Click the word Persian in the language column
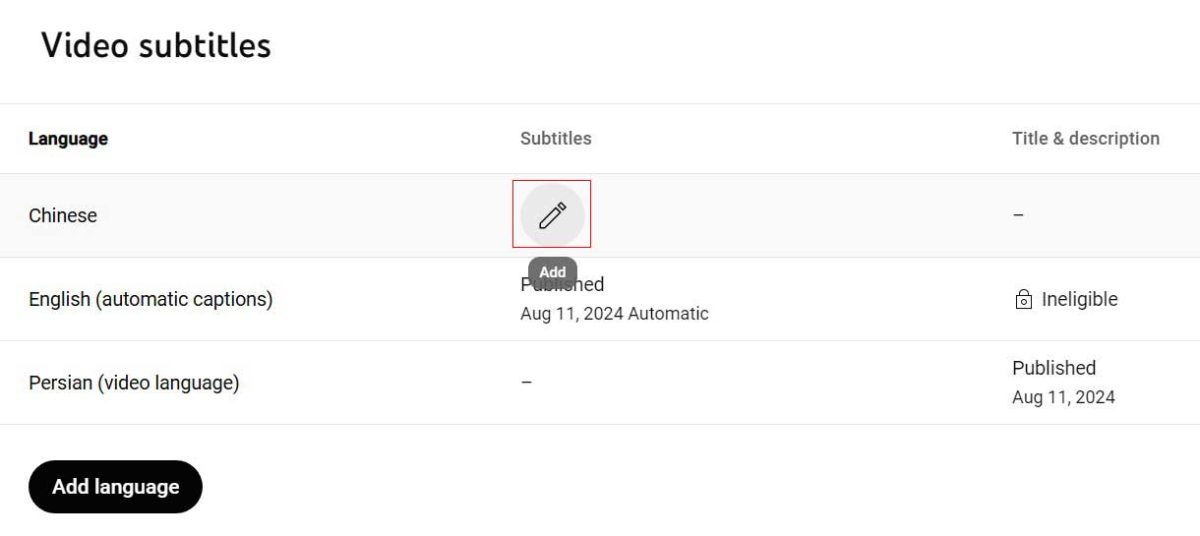Viewport: 1200px width, 536px height. [x=60, y=382]
